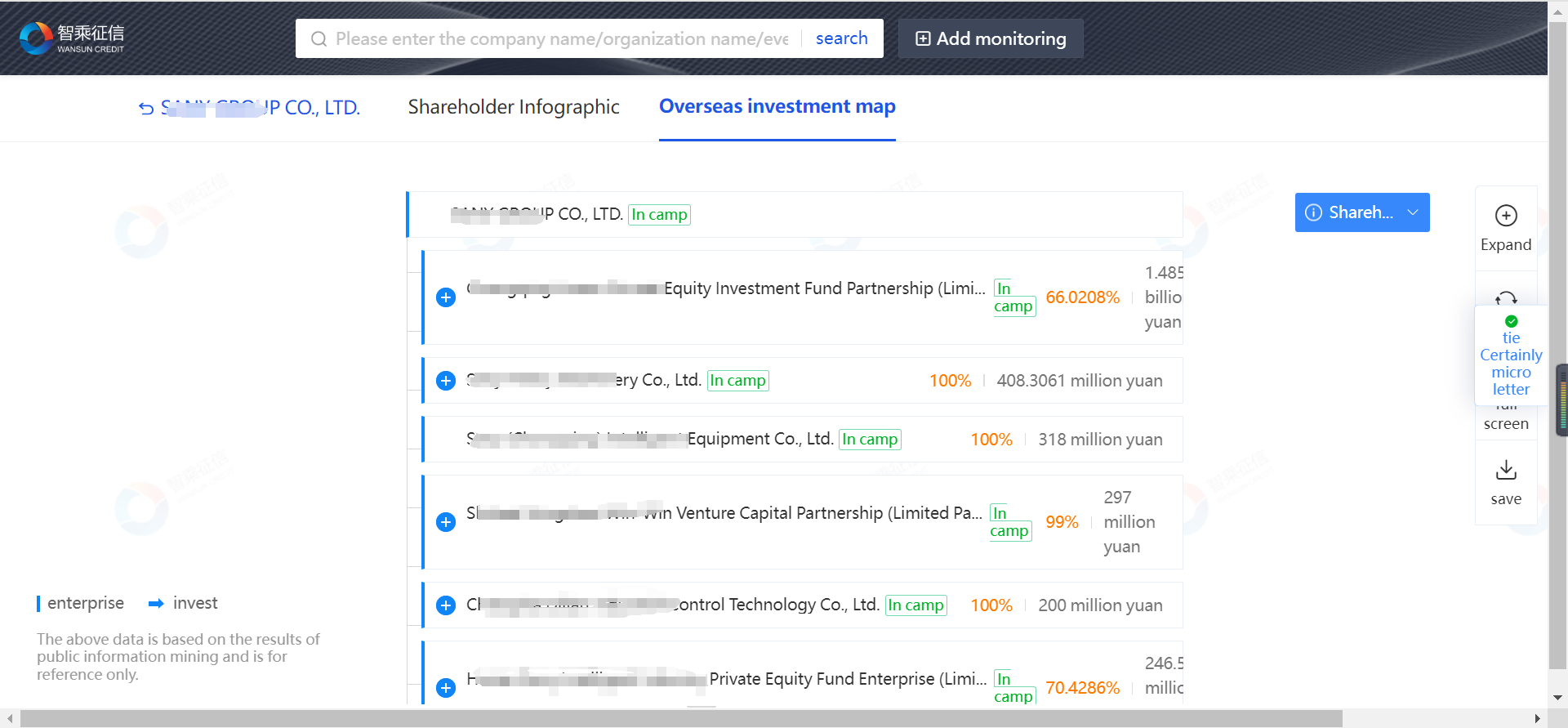1568x728 pixels.
Task: Click the Wansun Credit logo
Action: (72, 38)
